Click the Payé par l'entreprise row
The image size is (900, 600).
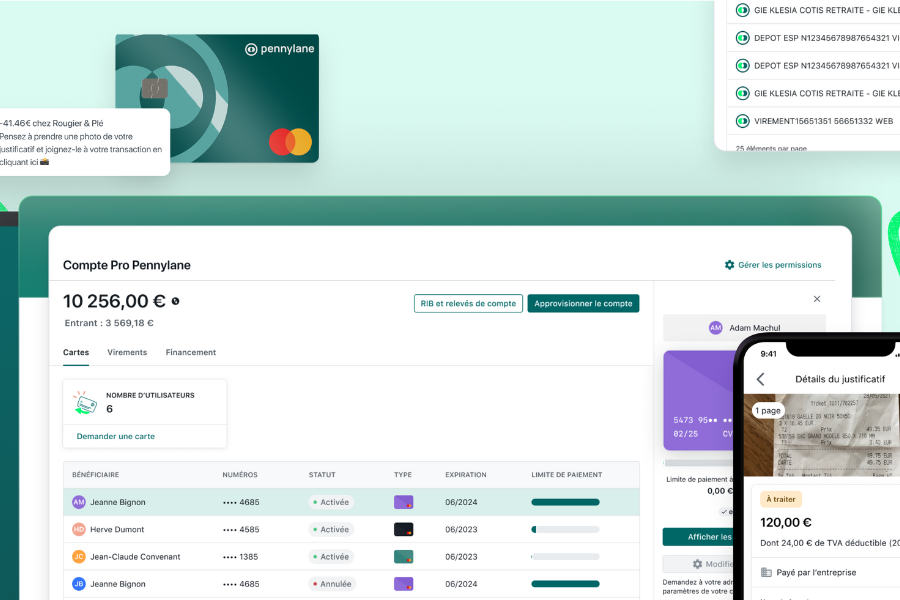(x=827, y=572)
